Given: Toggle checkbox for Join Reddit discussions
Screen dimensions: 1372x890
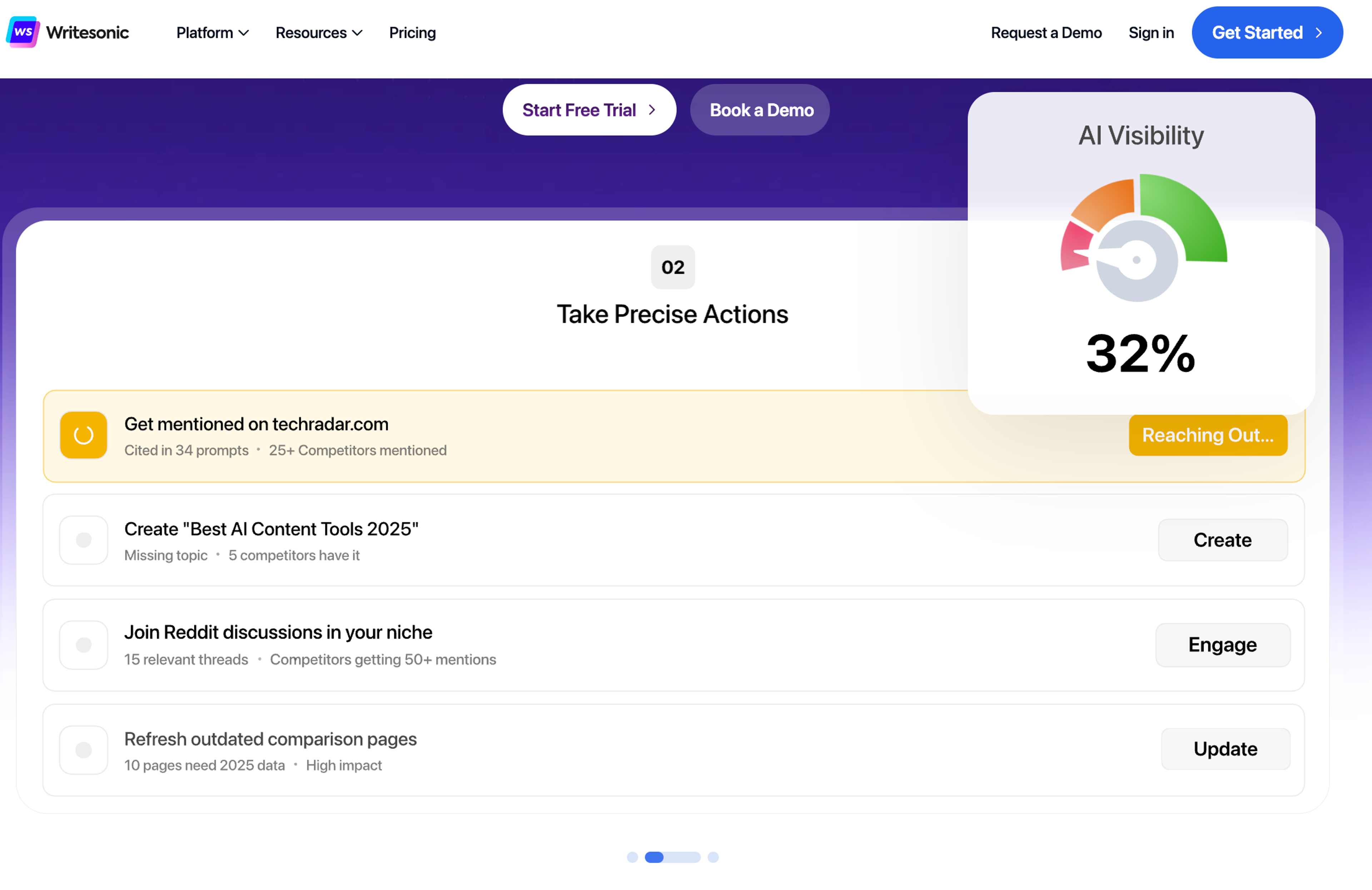Looking at the screenshot, I should pyautogui.click(x=84, y=645).
